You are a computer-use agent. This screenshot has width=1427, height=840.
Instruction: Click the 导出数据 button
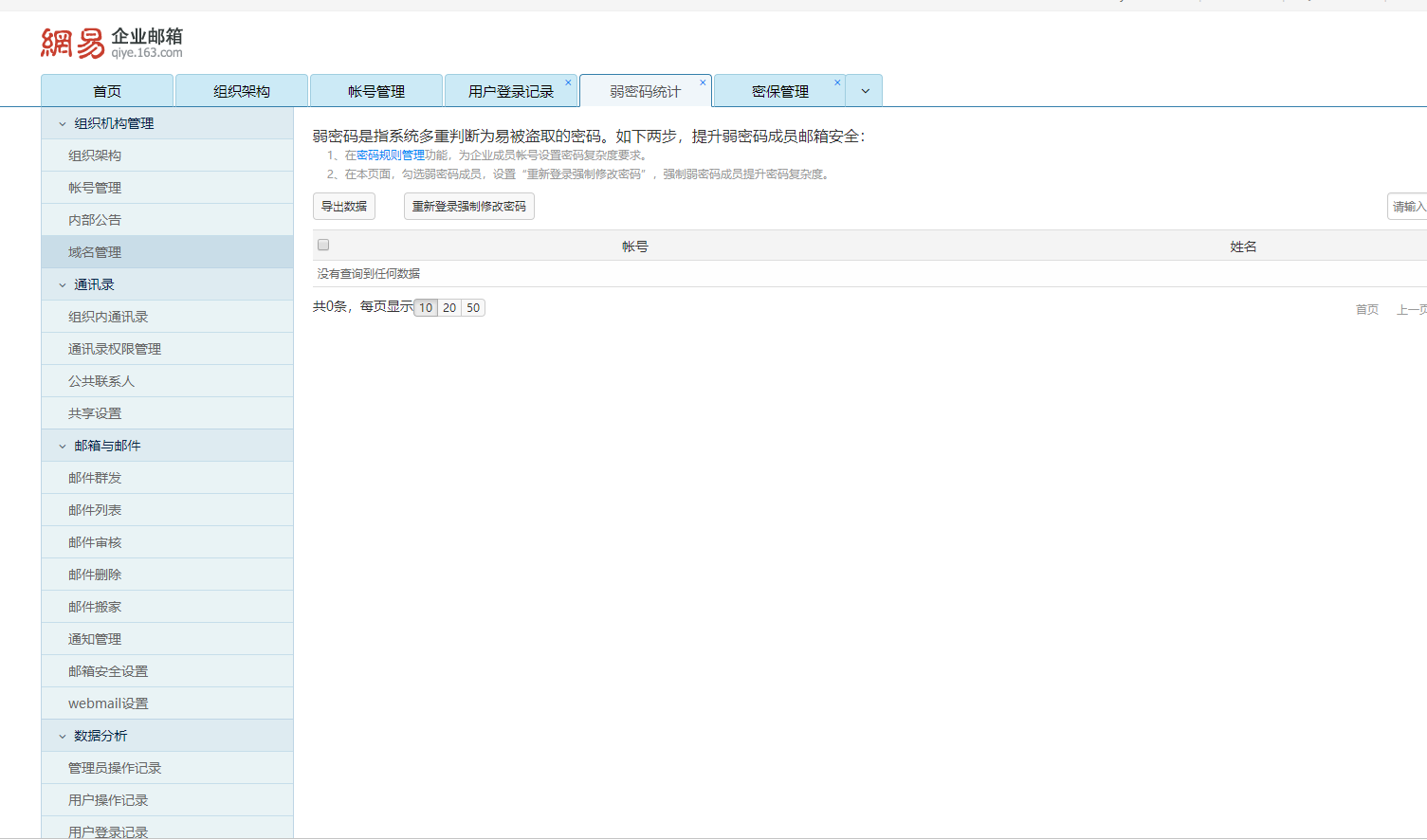click(x=344, y=206)
